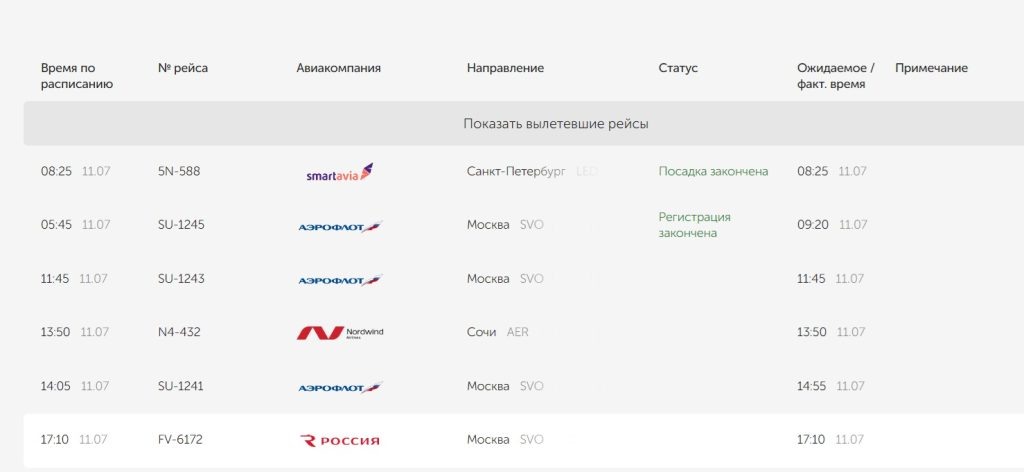This screenshot has height=472, width=1024.
Task: Select flight number 5N-588
Action: 179,171
